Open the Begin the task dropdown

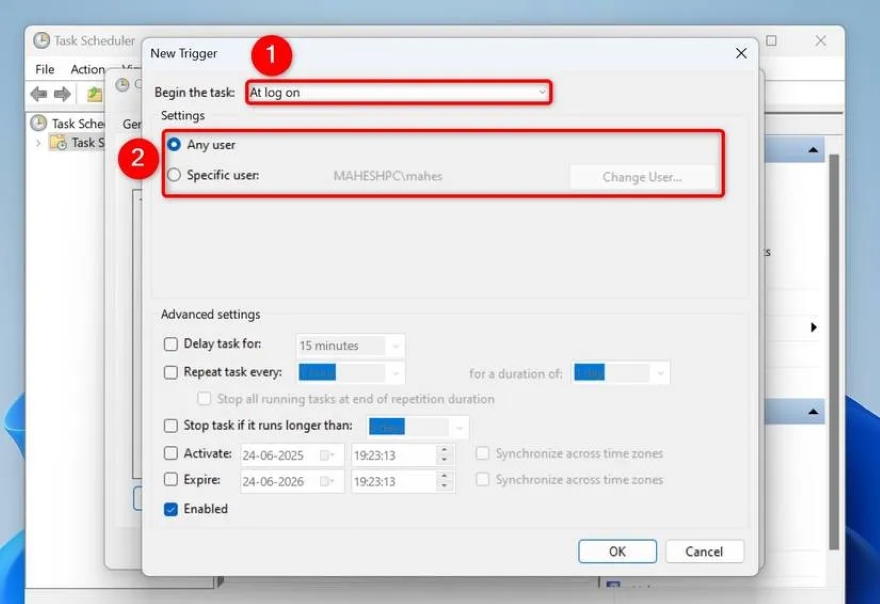tap(543, 92)
